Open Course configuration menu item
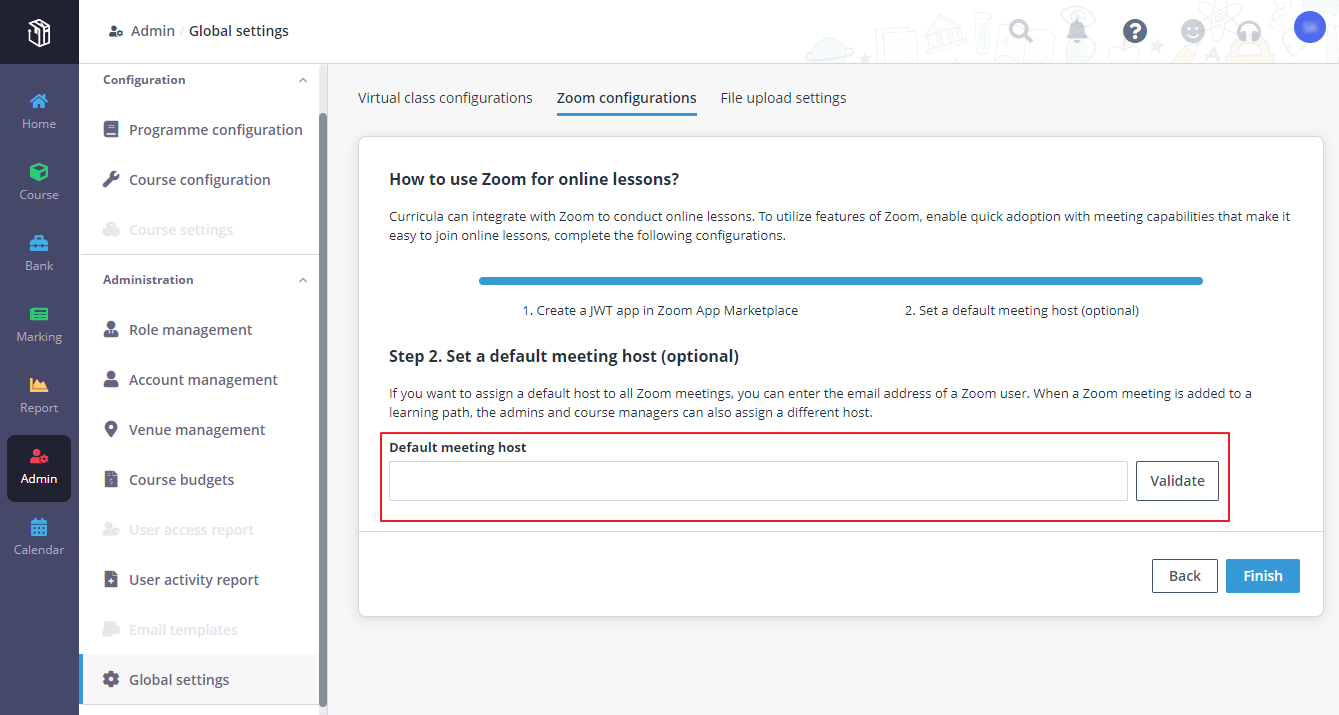This screenshot has width=1339, height=715. [x=199, y=180]
